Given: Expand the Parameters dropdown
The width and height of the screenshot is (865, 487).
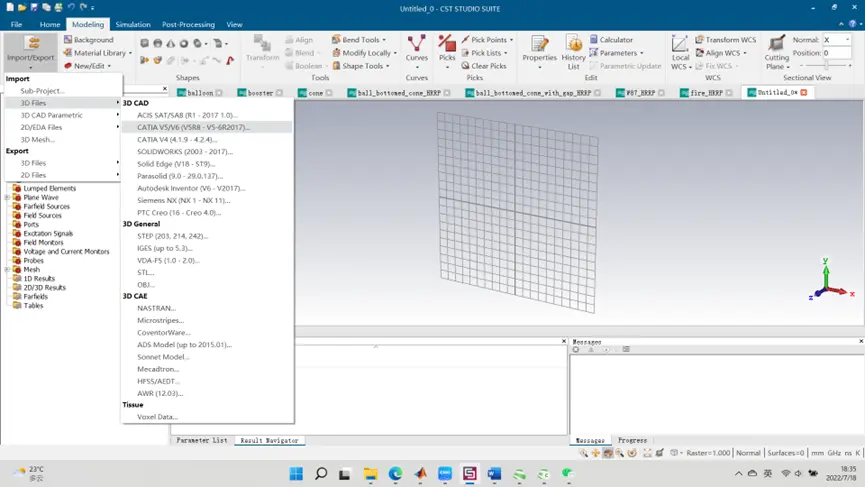Looking at the screenshot, I should pos(642,53).
